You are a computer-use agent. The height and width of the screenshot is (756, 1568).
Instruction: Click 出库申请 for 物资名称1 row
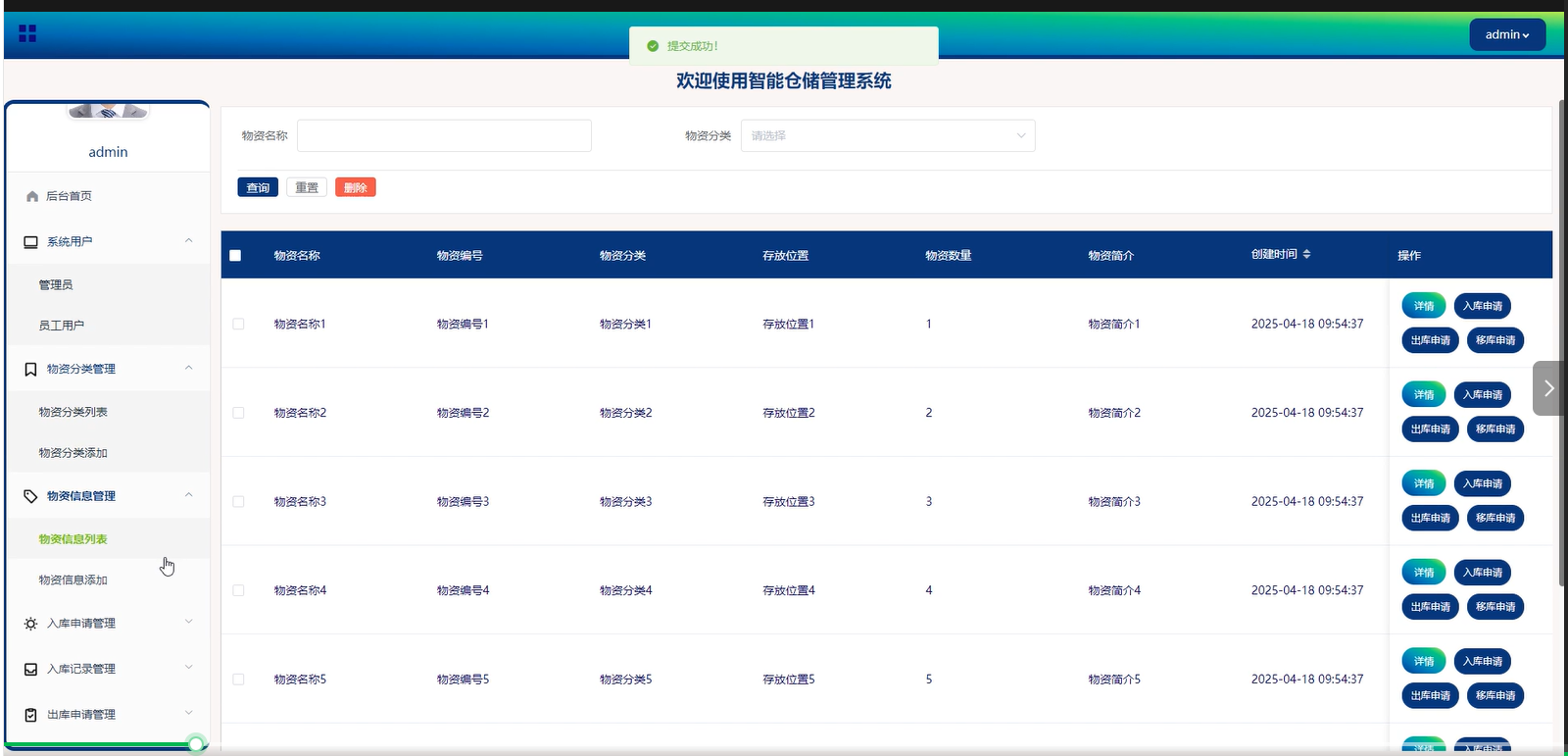(x=1431, y=340)
